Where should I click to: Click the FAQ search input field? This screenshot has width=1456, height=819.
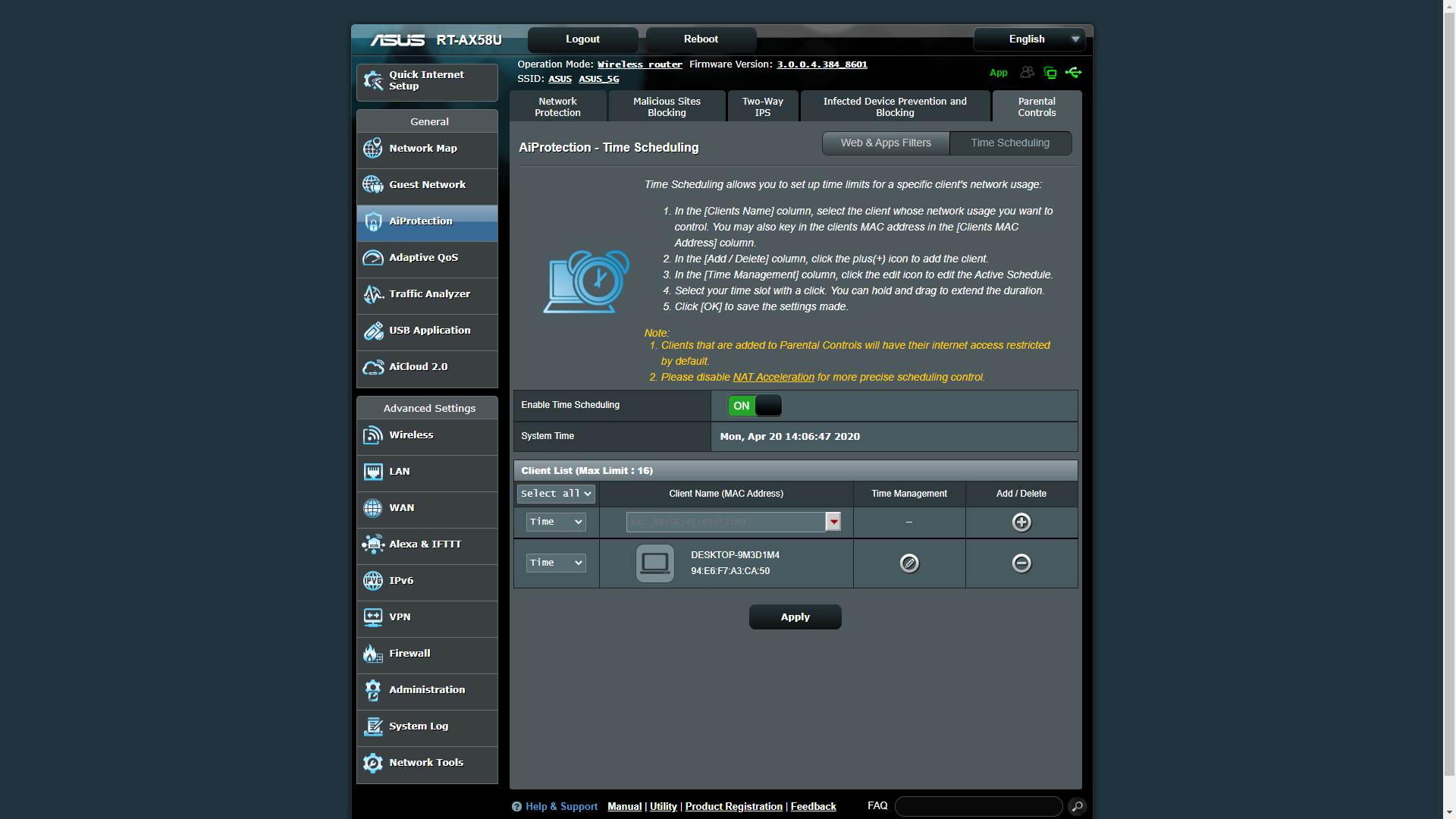(x=978, y=806)
